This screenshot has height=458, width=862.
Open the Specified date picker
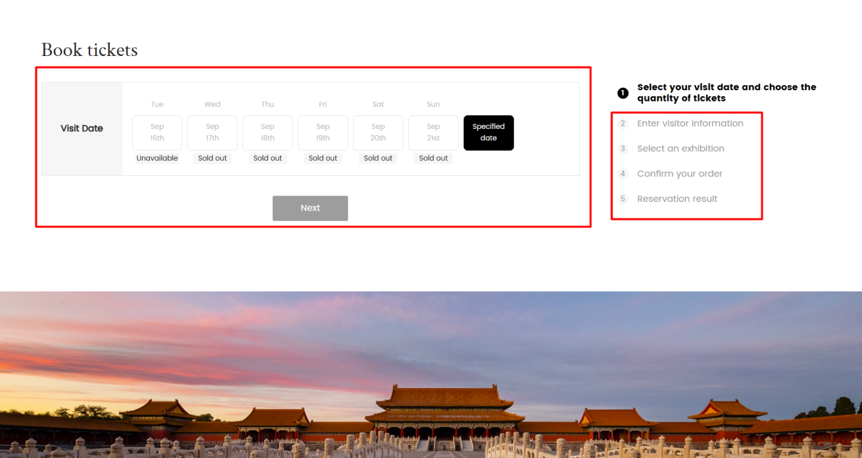pos(488,133)
